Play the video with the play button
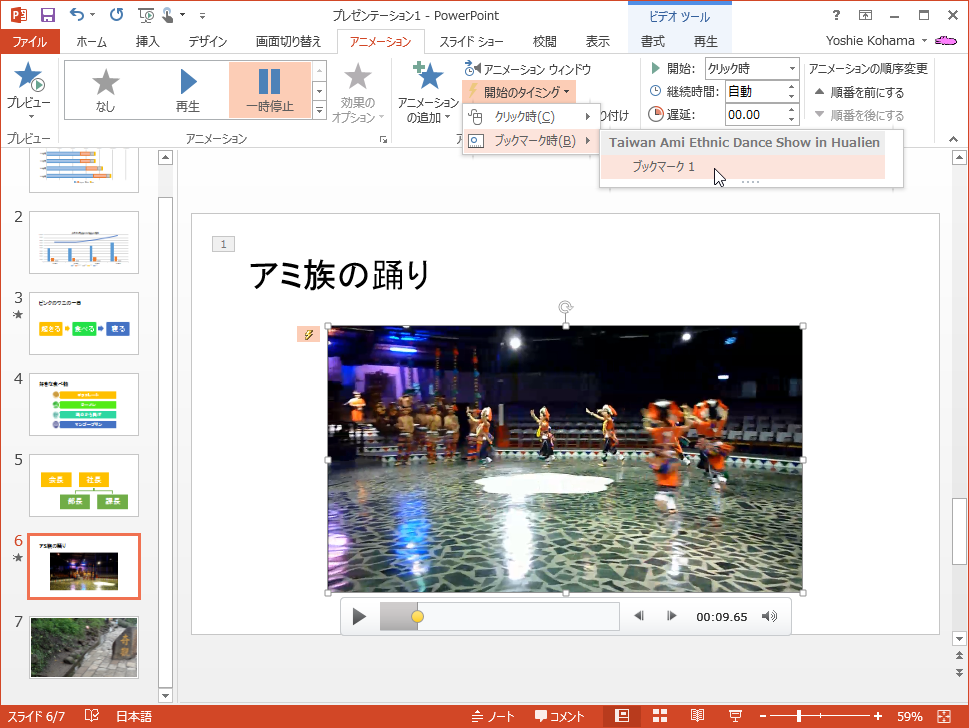 359,616
